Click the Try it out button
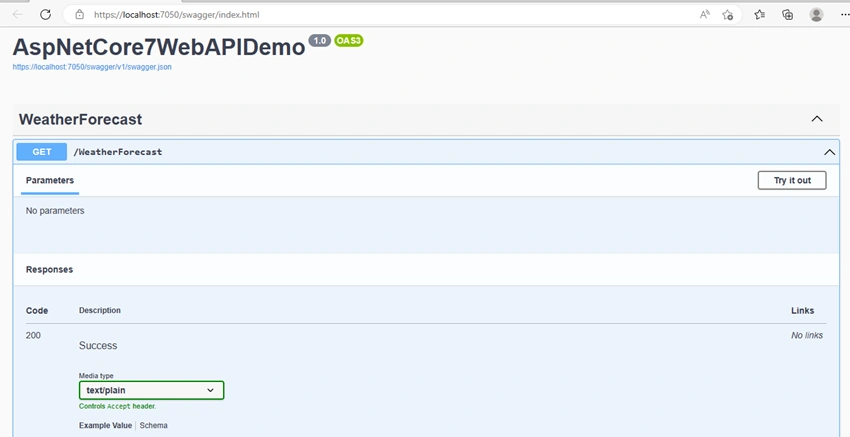 pos(792,181)
